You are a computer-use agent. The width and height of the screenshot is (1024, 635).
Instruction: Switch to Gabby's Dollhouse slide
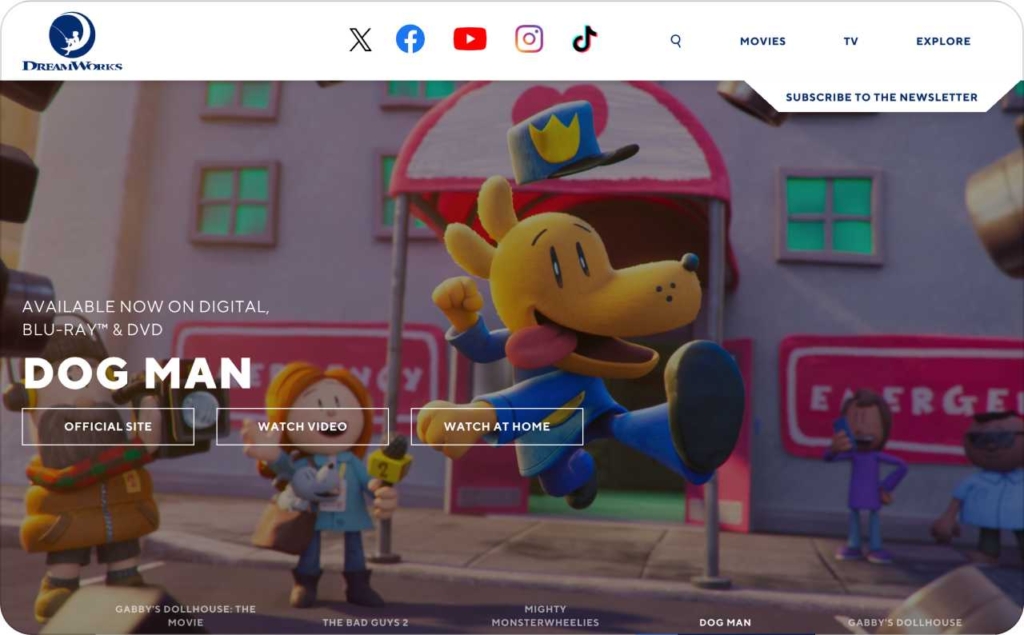[x=904, y=622]
